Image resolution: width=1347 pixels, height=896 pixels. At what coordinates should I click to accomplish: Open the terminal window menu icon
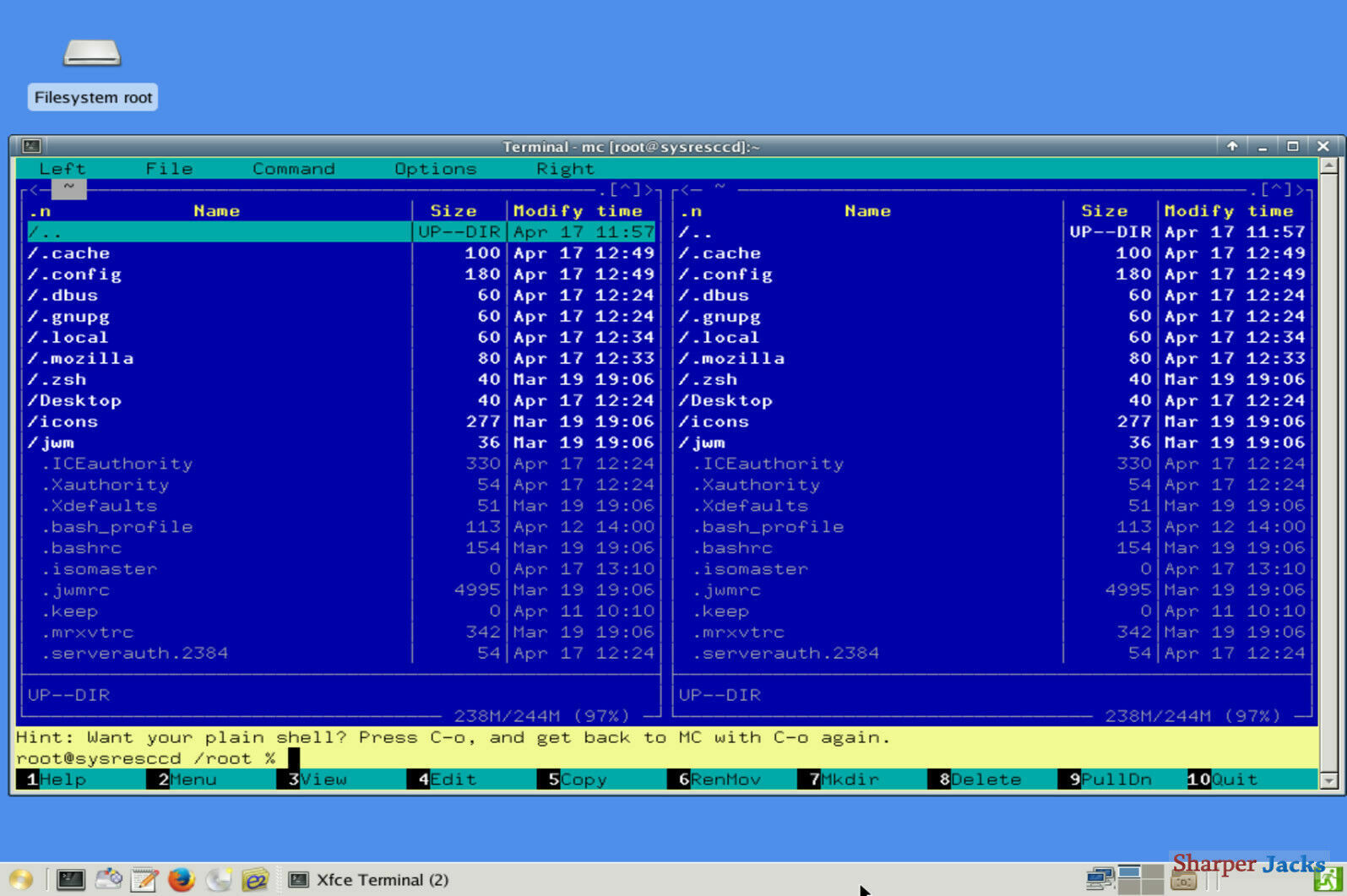coord(31,146)
